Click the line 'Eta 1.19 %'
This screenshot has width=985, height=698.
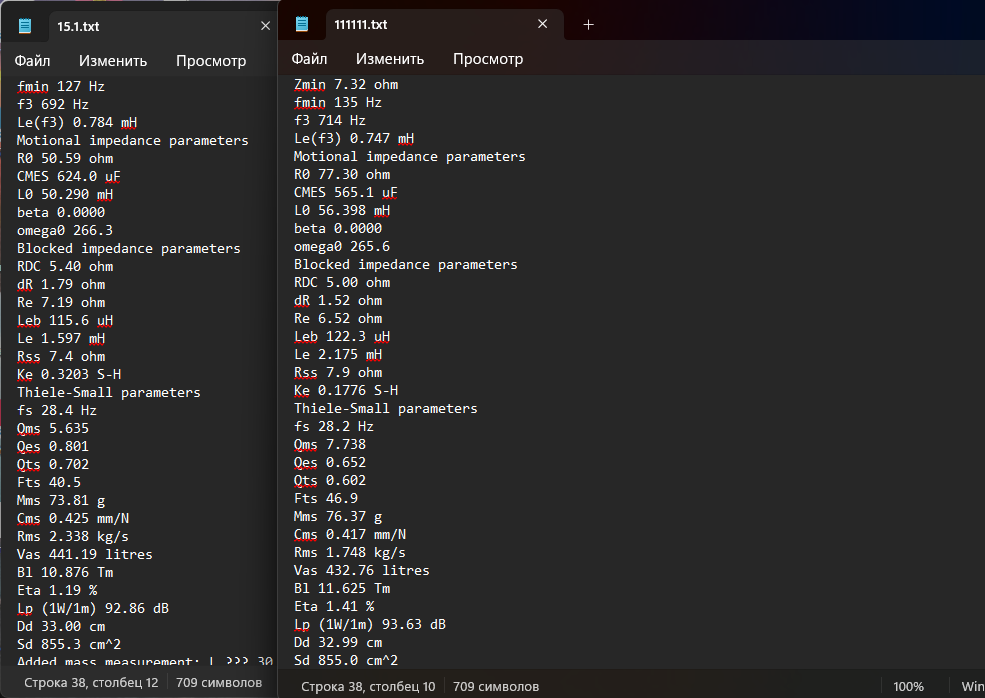[57, 591]
